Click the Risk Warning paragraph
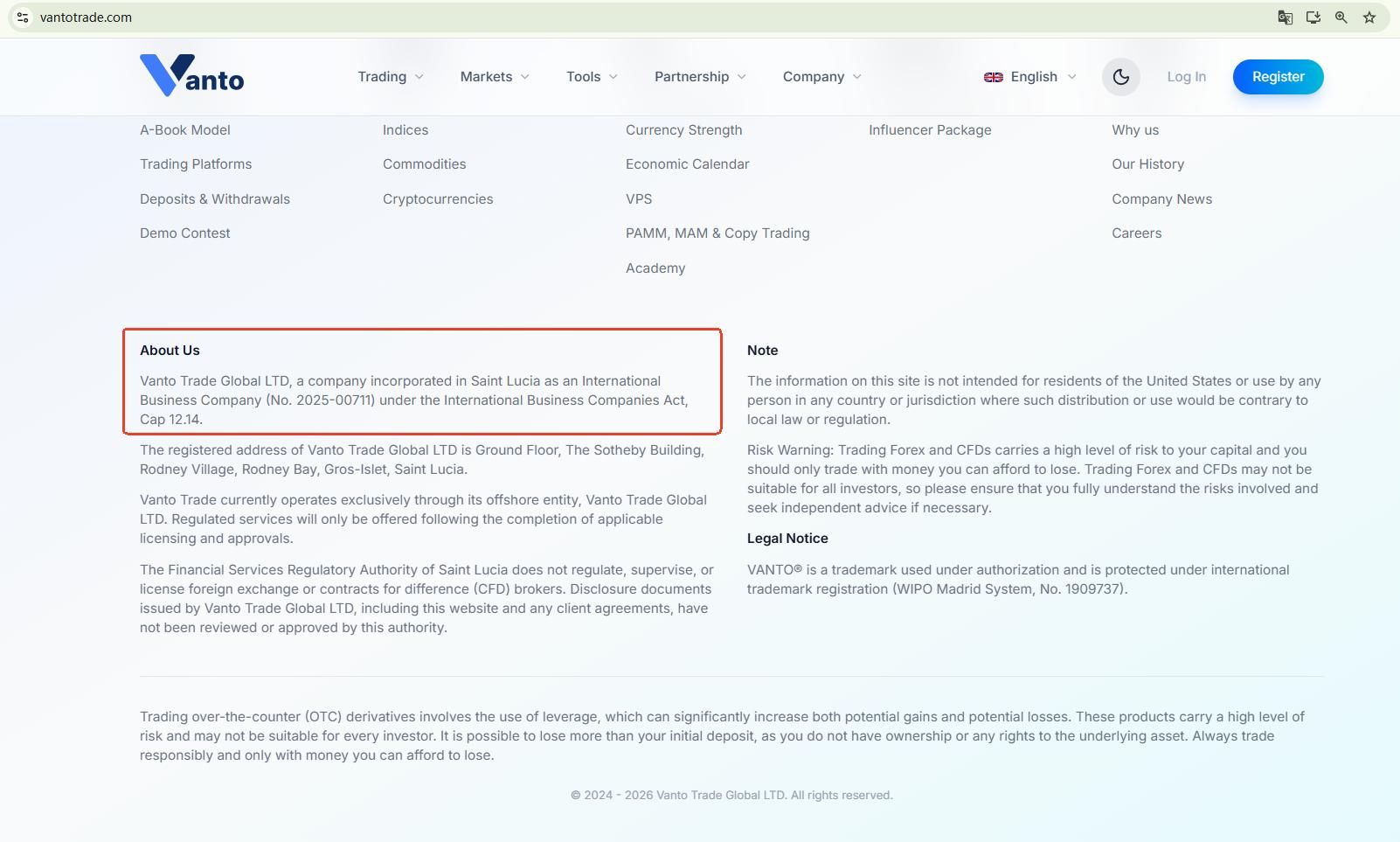This screenshot has width=1400, height=842. click(x=1032, y=478)
